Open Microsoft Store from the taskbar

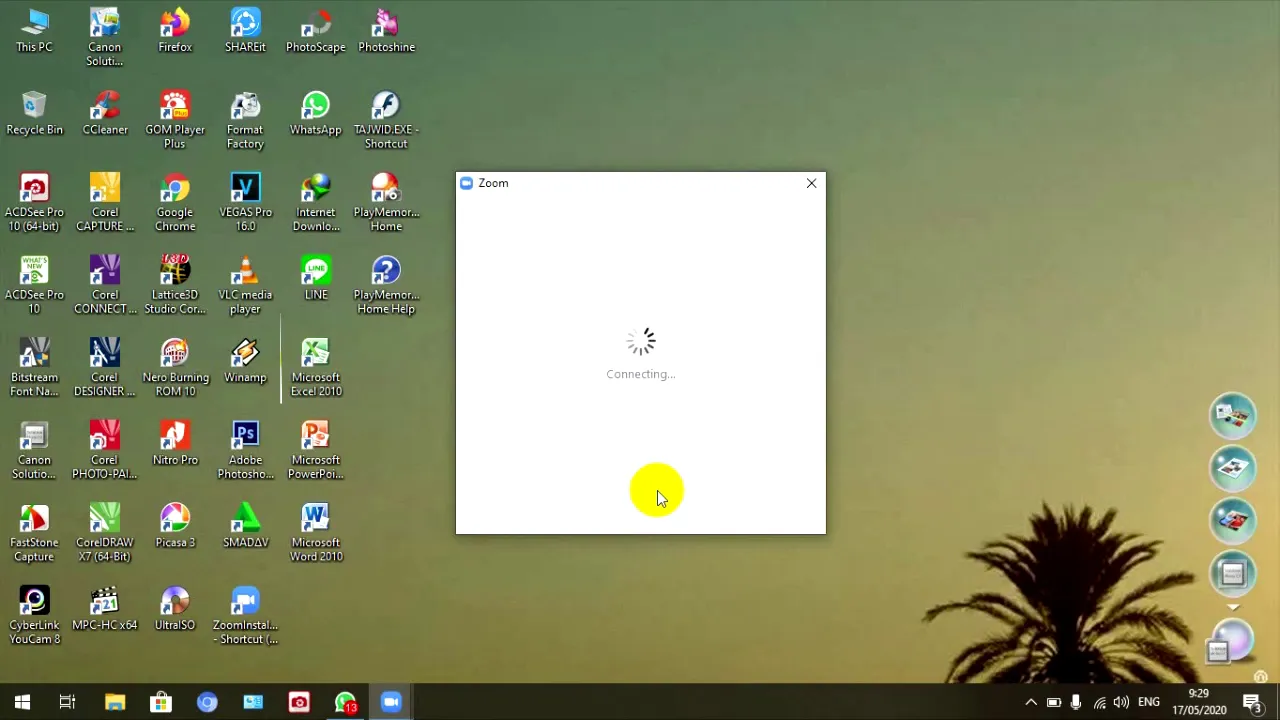click(161, 702)
